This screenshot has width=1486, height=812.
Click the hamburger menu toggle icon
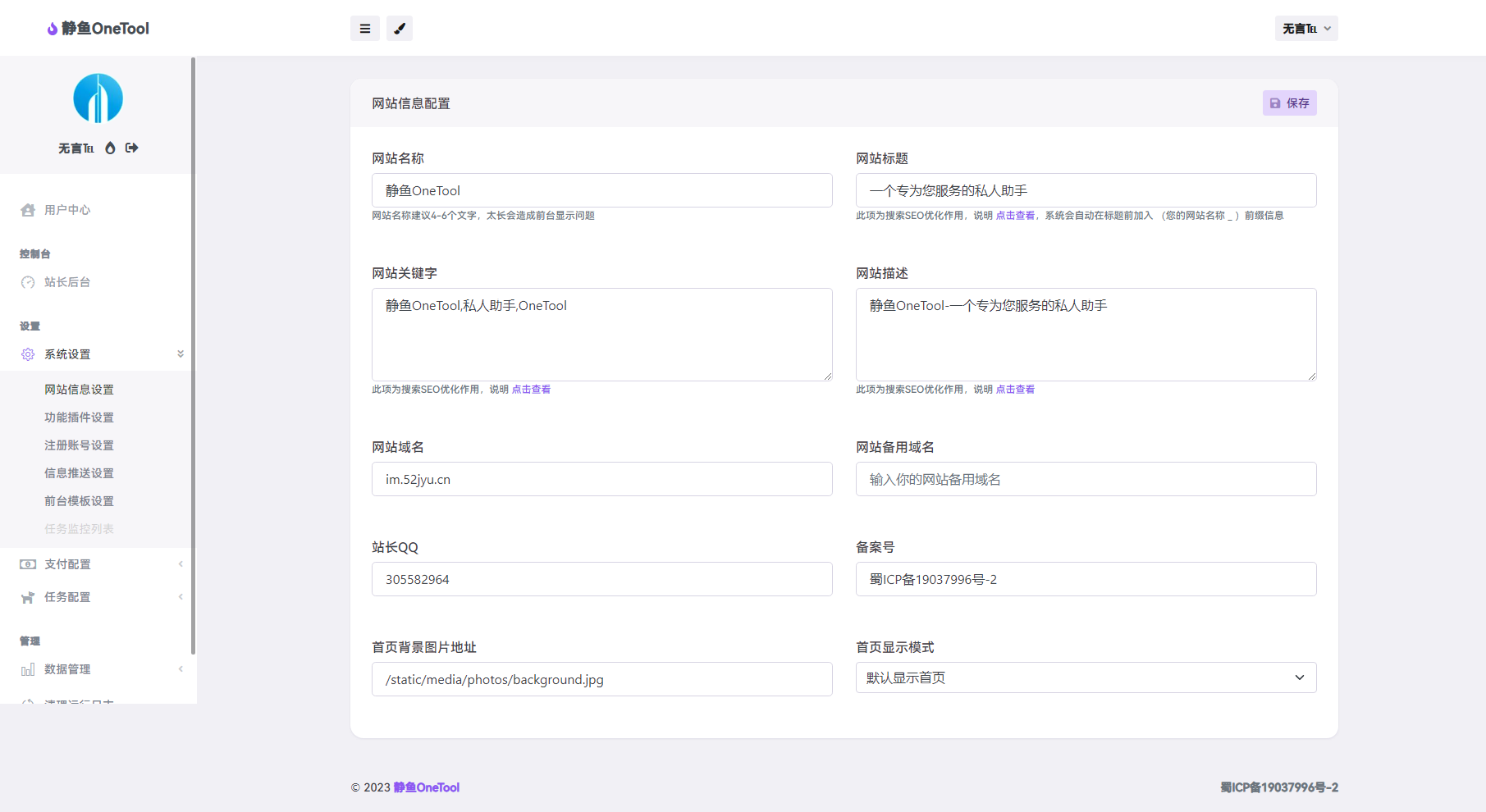click(365, 29)
